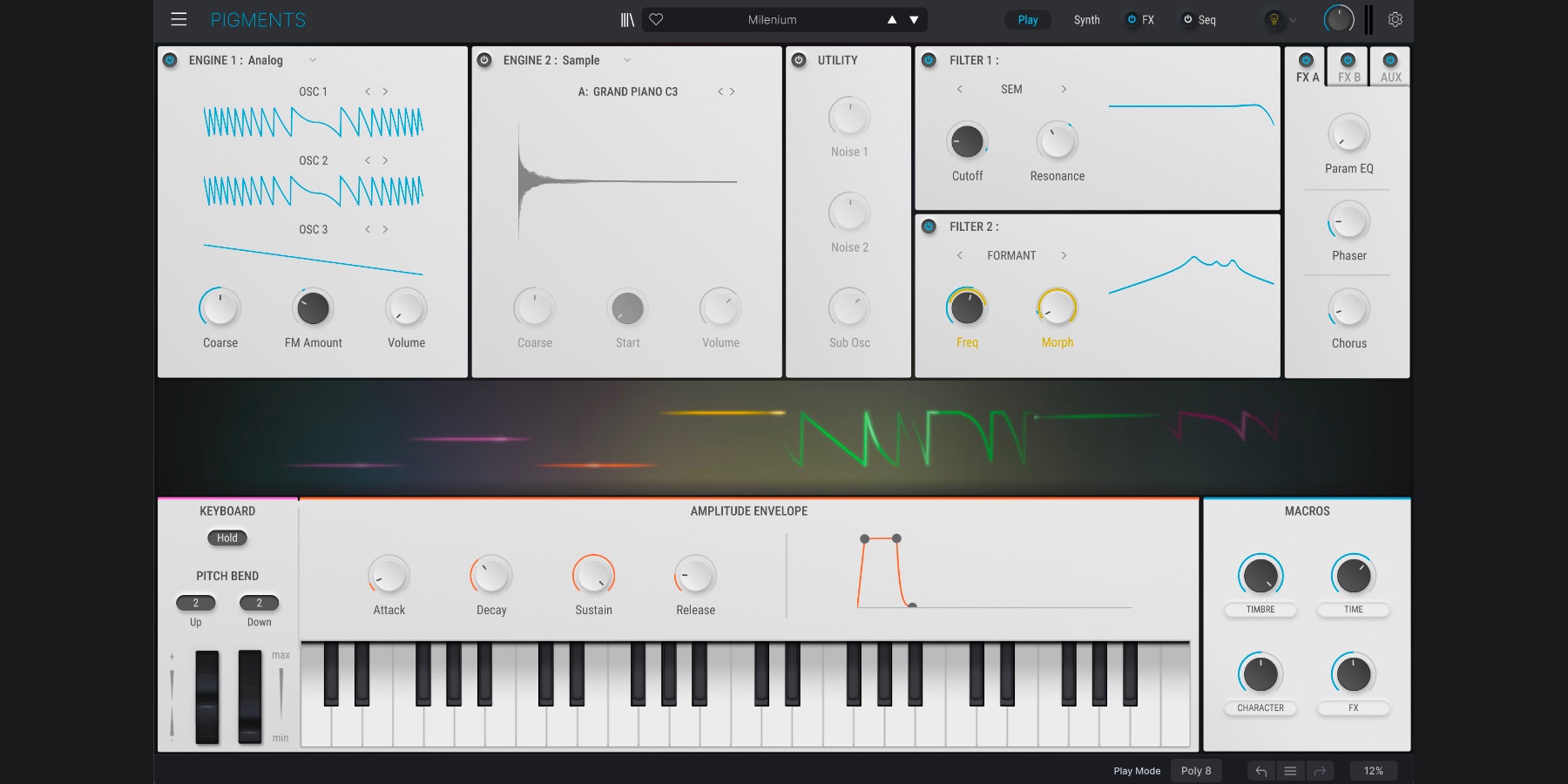The width and height of the screenshot is (1568, 784).
Task: Toggle Engine 2 Sample power button
Action: coord(484,60)
